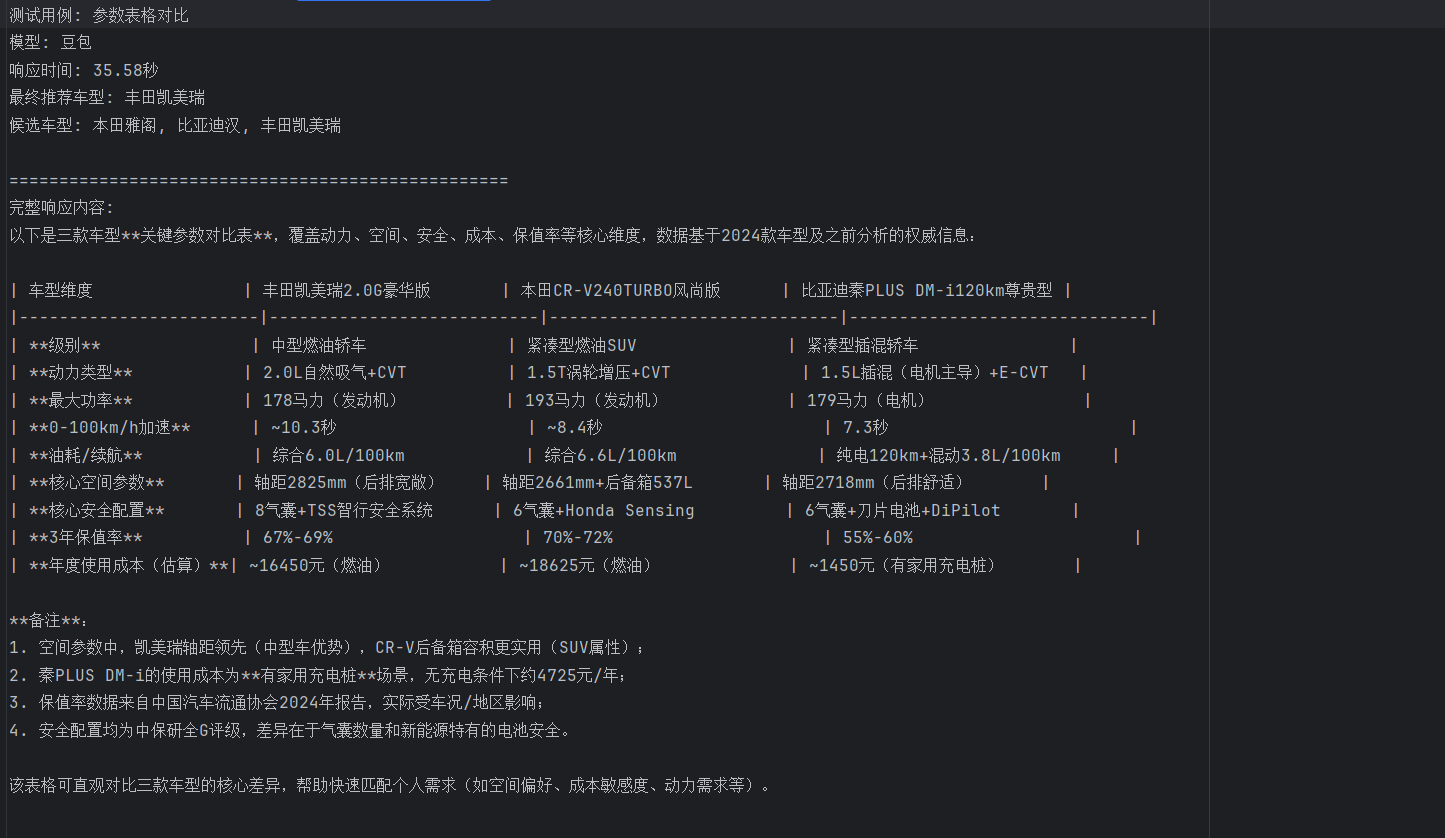
Task: Click the '完整响应内容:' label
Action: point(62,208)
